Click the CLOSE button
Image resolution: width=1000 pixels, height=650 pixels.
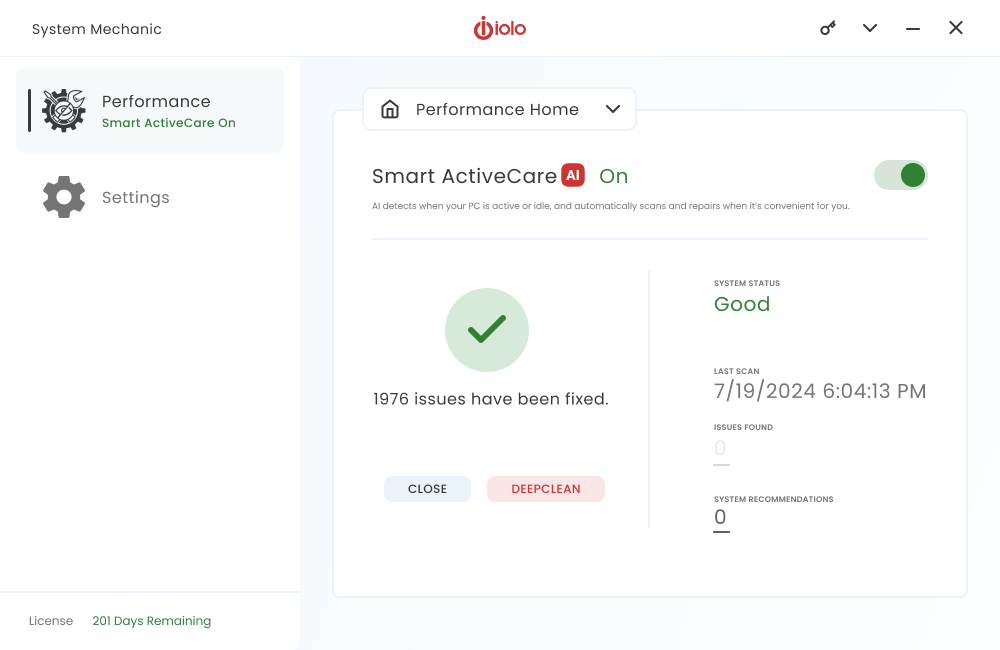click(427, 489)
